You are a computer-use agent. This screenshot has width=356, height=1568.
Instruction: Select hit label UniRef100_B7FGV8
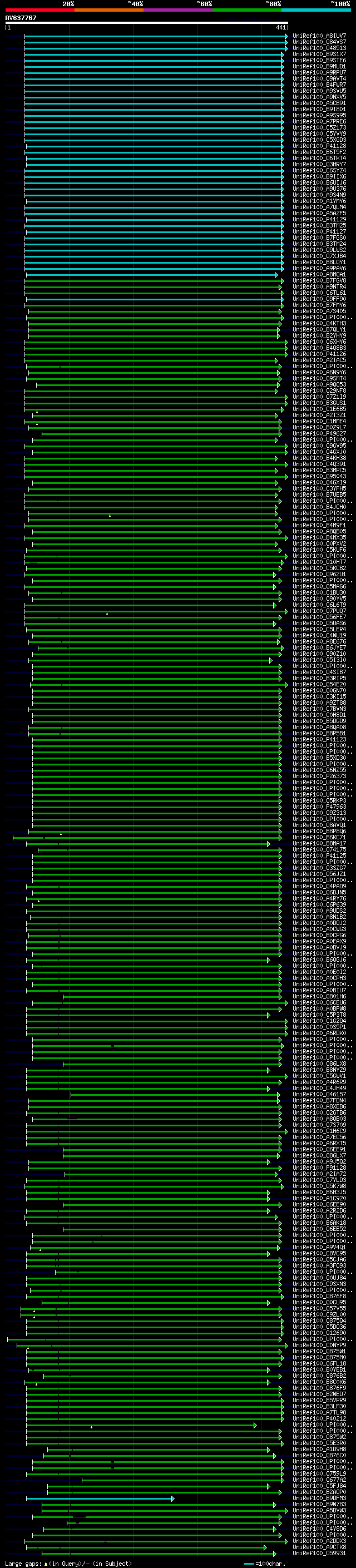(x=319, y=280)
